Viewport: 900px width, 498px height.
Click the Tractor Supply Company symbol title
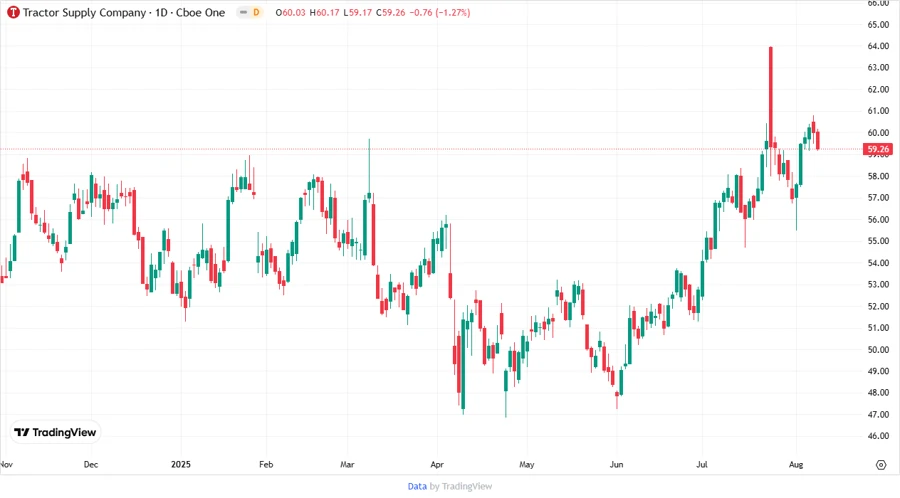124,13
